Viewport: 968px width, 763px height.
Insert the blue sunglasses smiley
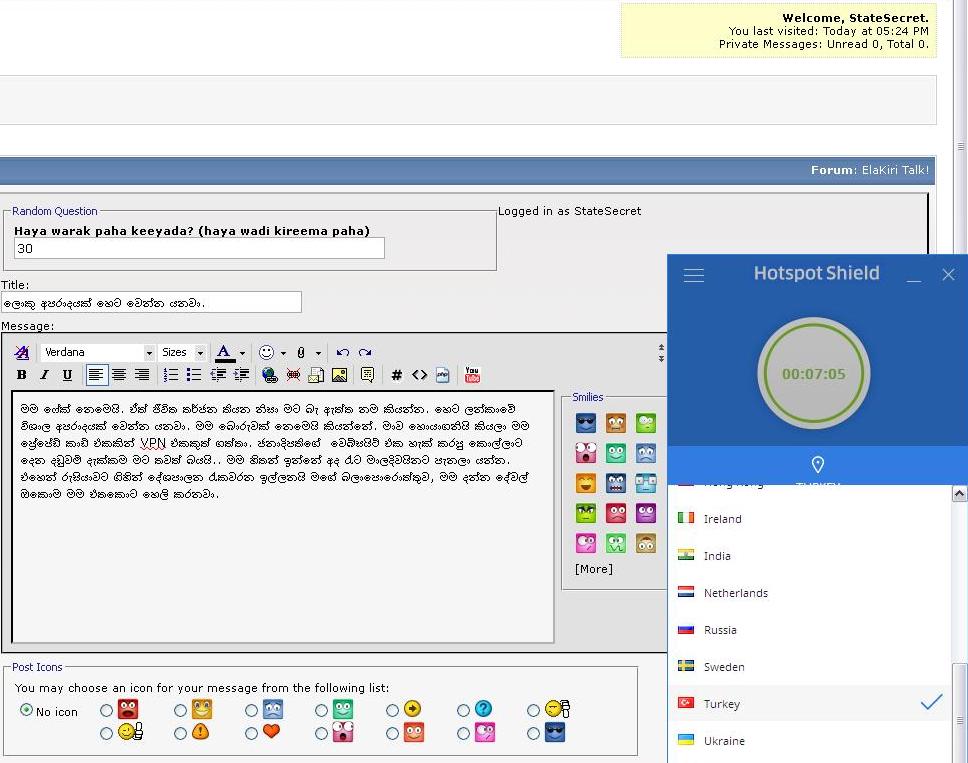[586, 423]
